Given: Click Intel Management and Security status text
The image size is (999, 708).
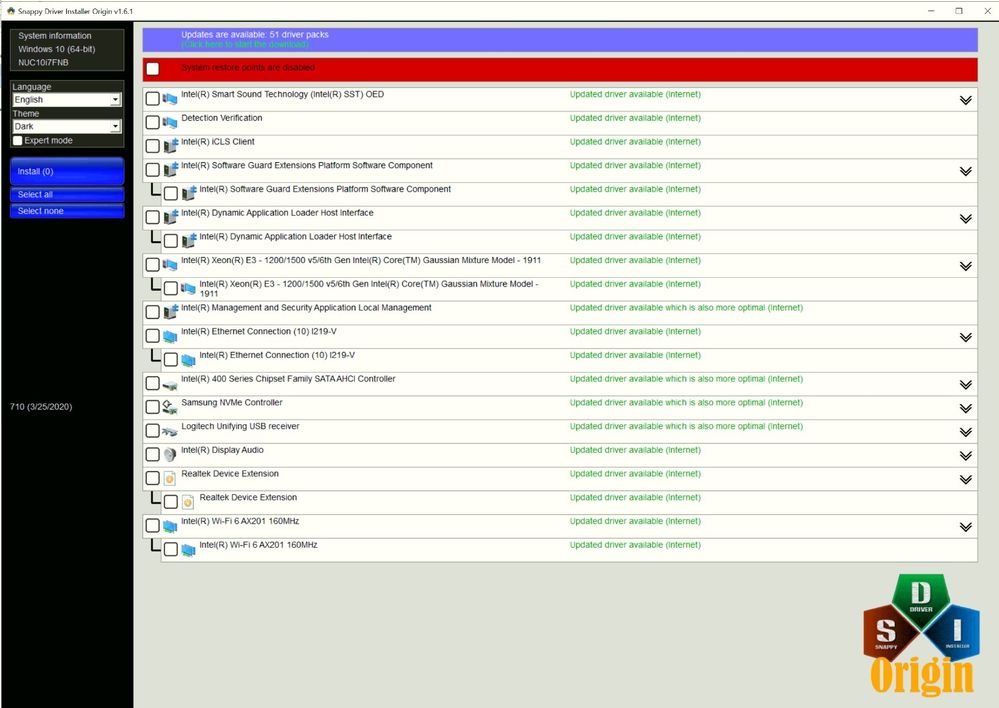Looking at the screenshot, I should tap(686, 307).
